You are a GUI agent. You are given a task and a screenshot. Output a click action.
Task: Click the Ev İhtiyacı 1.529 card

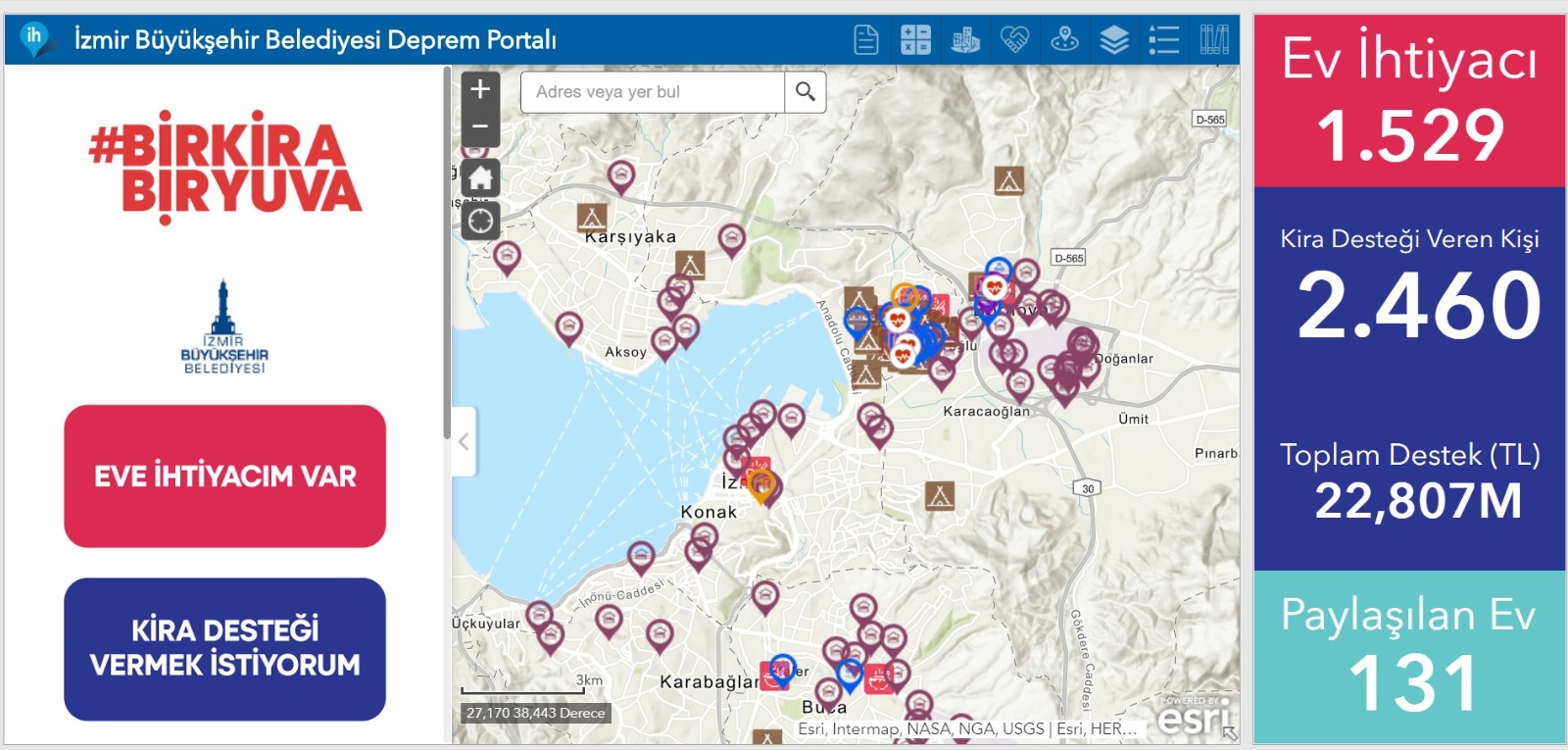click(1410, 101)
